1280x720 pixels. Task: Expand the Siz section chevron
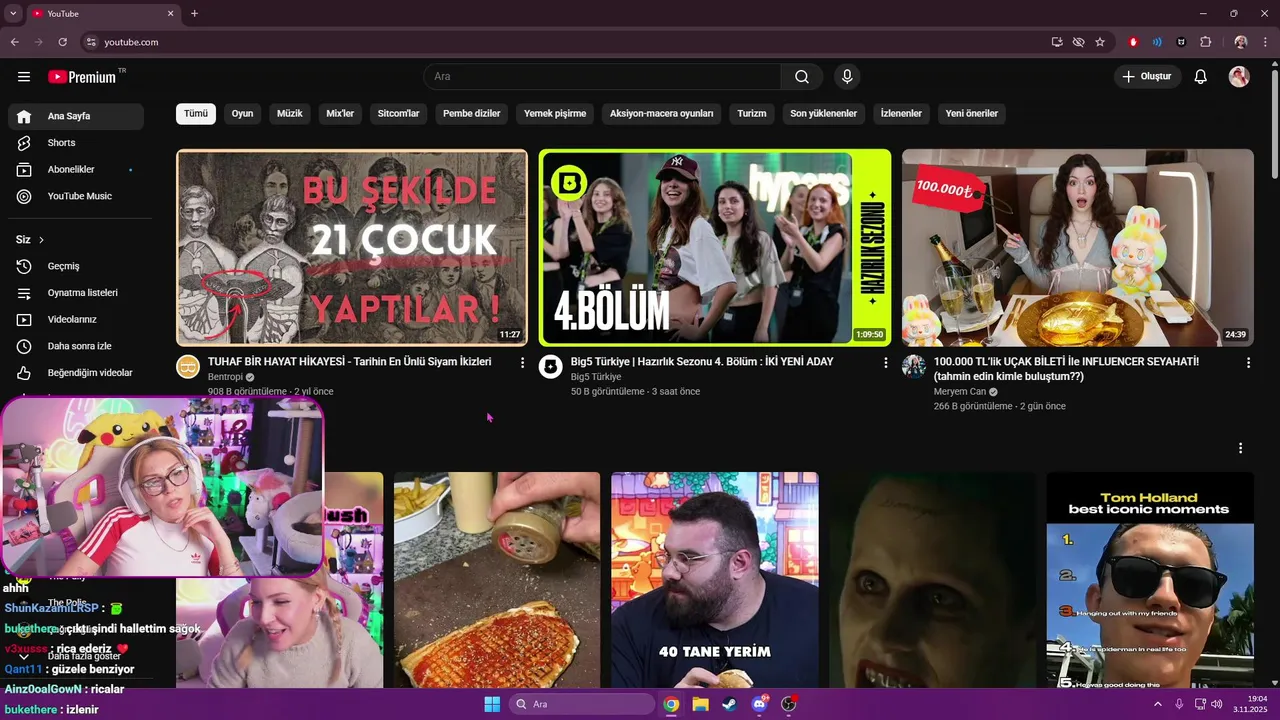coord(41,240)
